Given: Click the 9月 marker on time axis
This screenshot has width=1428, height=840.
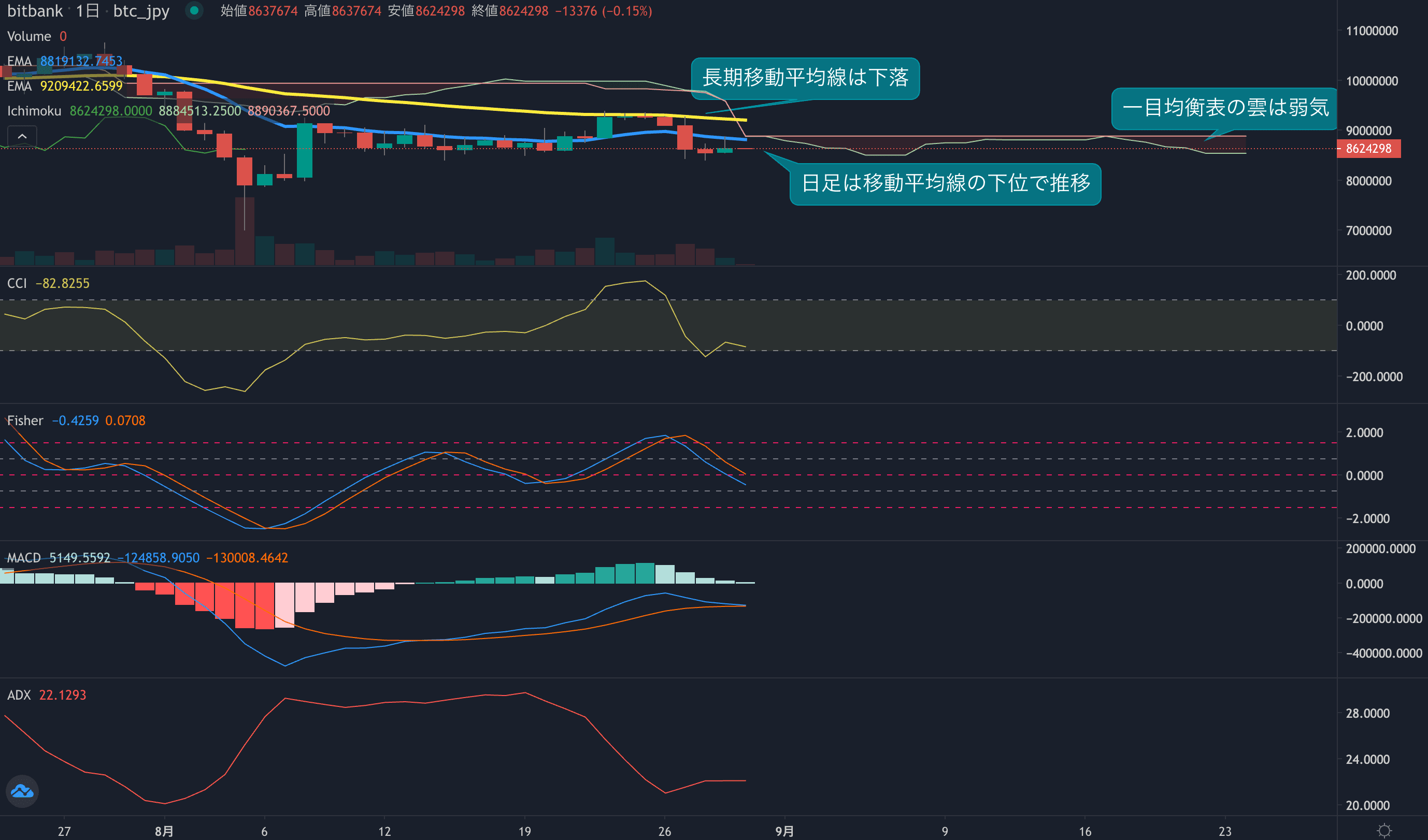Looking at the screenshot, I should point(785,831).
